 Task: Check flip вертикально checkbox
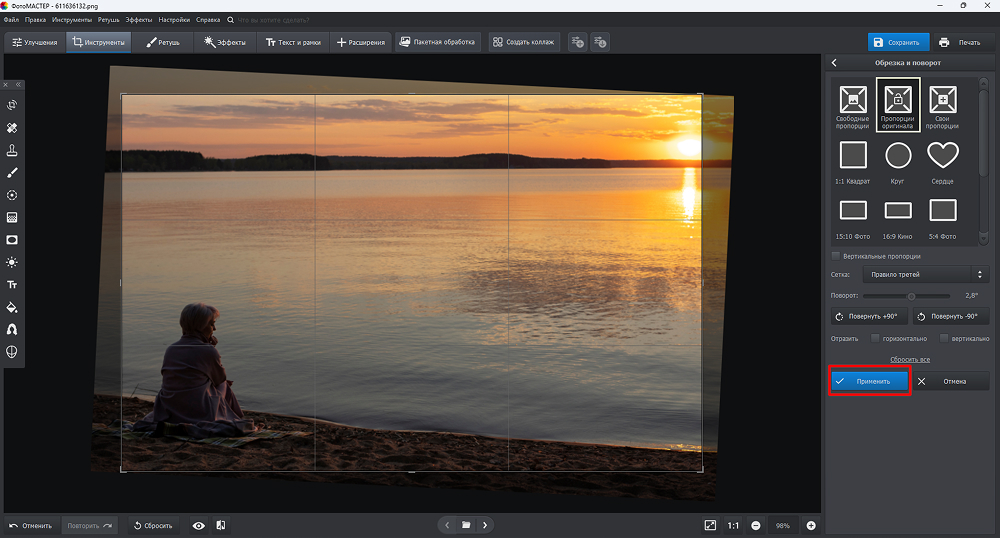click(x=944, y=338)
